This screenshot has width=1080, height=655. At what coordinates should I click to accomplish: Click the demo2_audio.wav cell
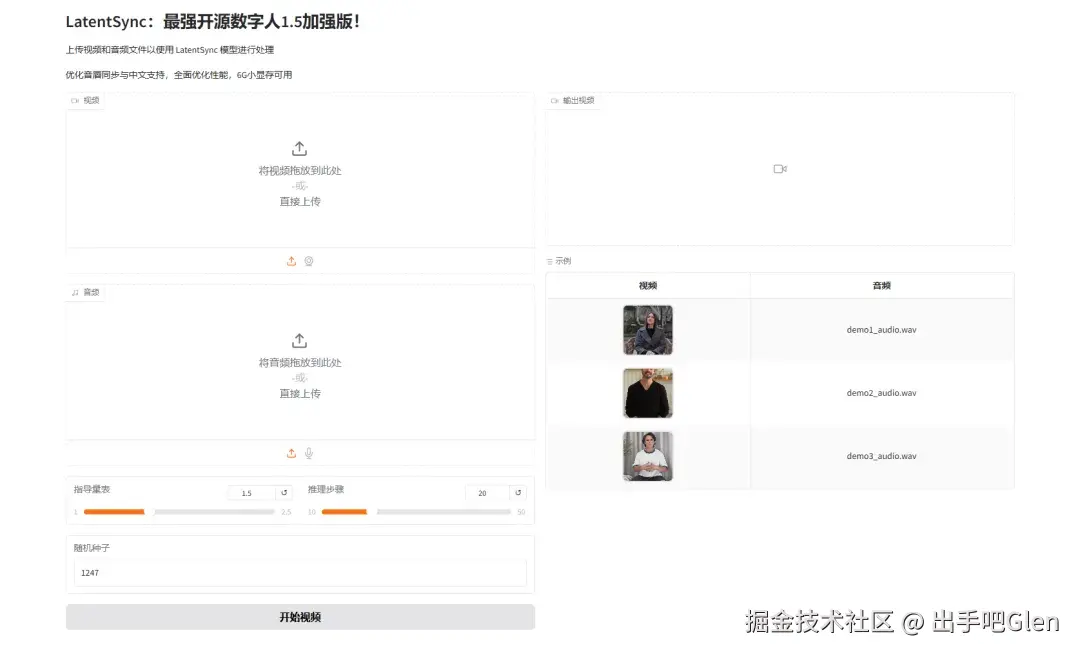tap(882, 393)
